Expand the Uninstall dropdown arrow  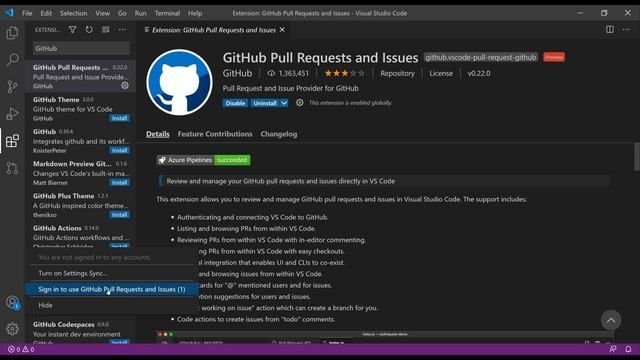[284, 103]
